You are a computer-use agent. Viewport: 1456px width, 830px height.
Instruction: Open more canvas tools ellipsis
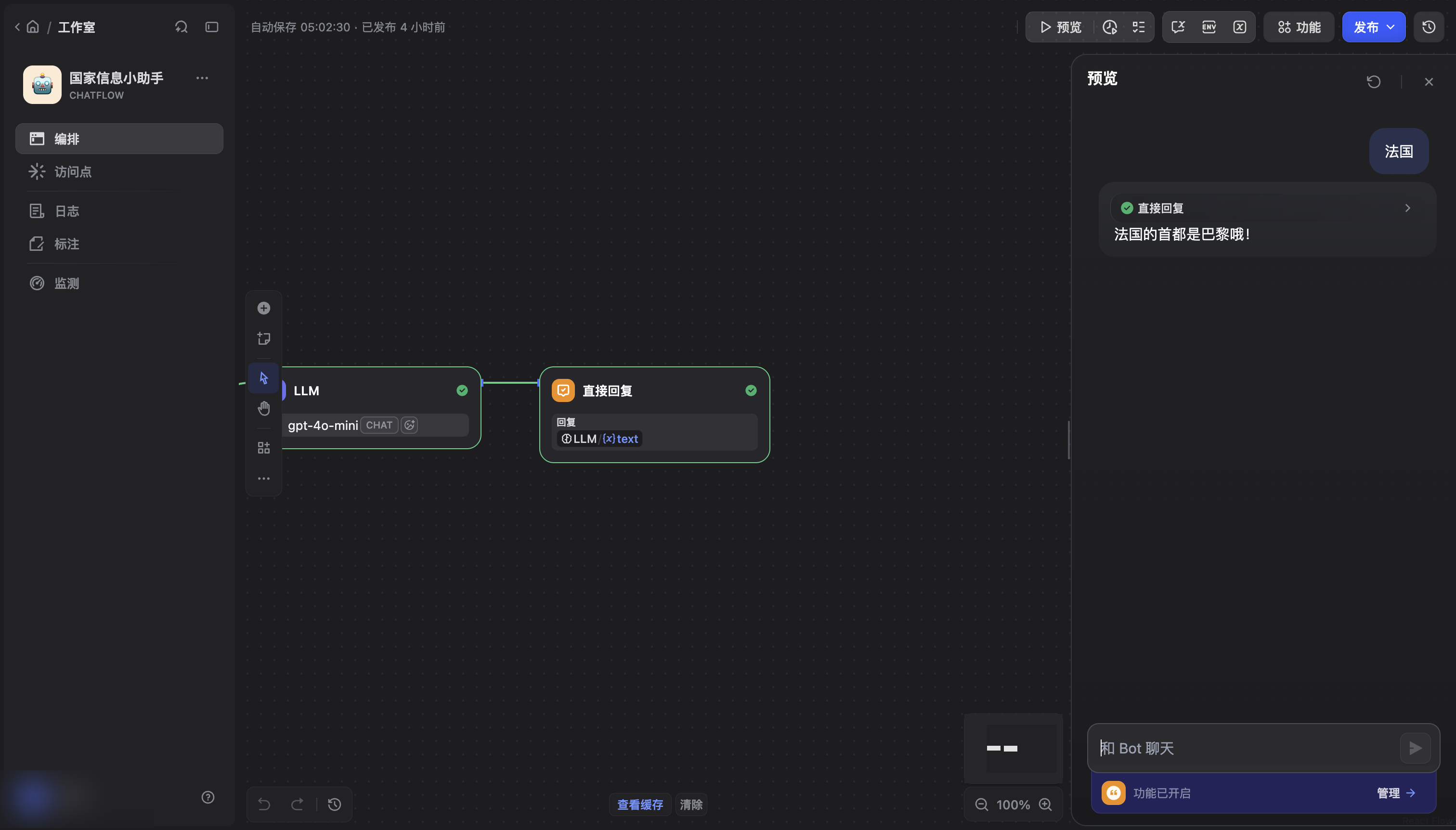pos(263,478)
